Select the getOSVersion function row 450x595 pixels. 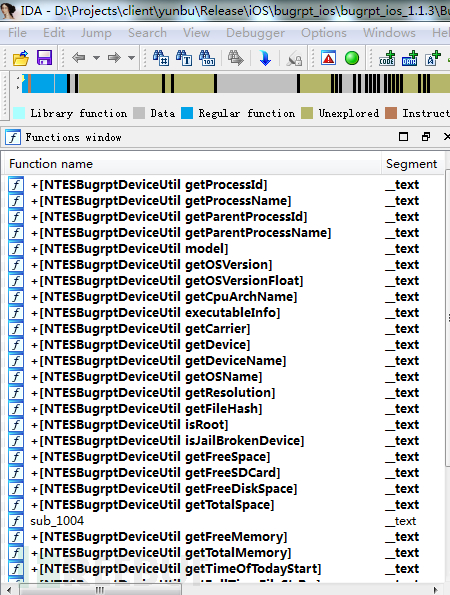(x=224, y=264)
